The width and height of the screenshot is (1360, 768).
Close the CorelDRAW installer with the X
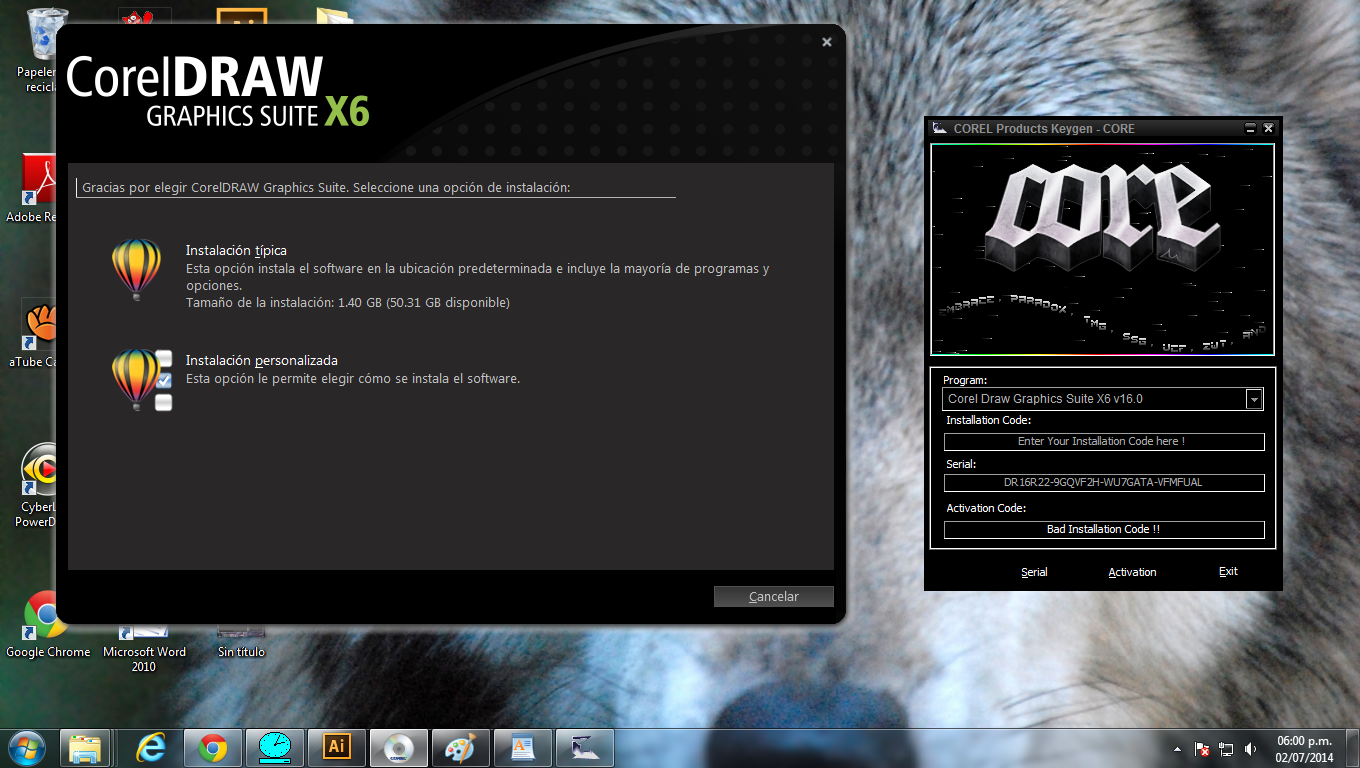pyautogui.click(x=827, y=42)
